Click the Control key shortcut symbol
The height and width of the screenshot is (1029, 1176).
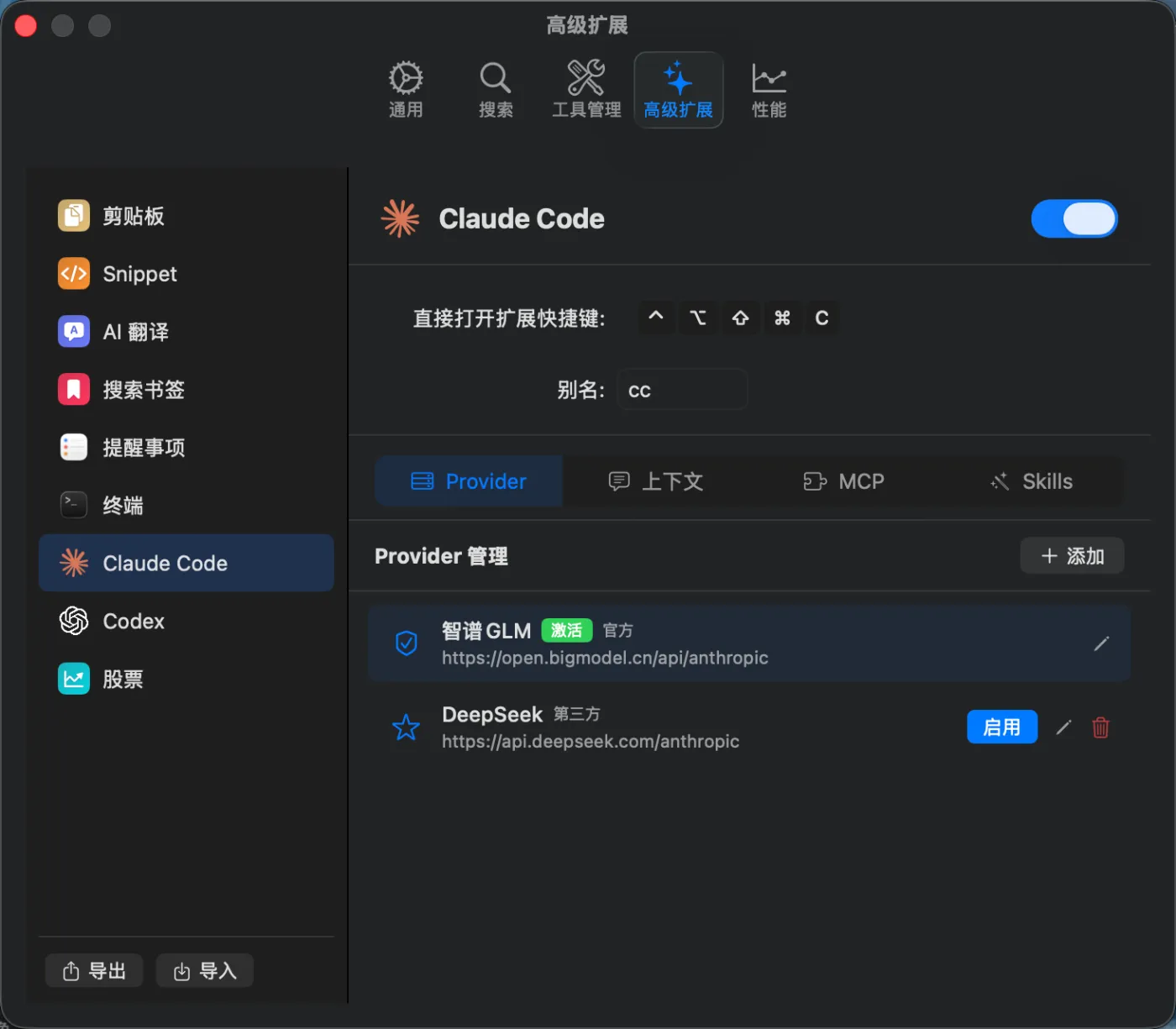point(656,318)
